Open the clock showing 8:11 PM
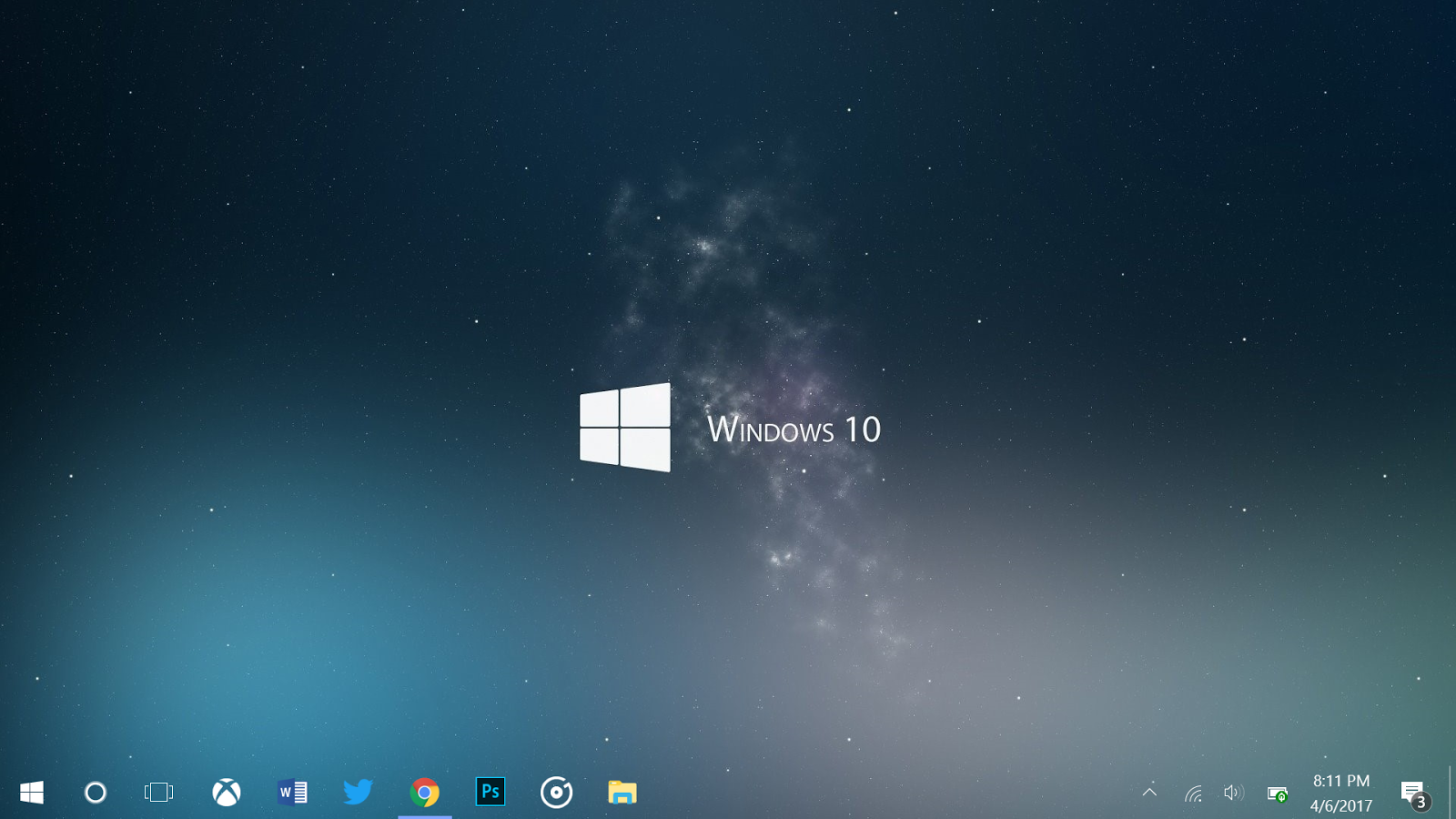 pos(1341,793)
